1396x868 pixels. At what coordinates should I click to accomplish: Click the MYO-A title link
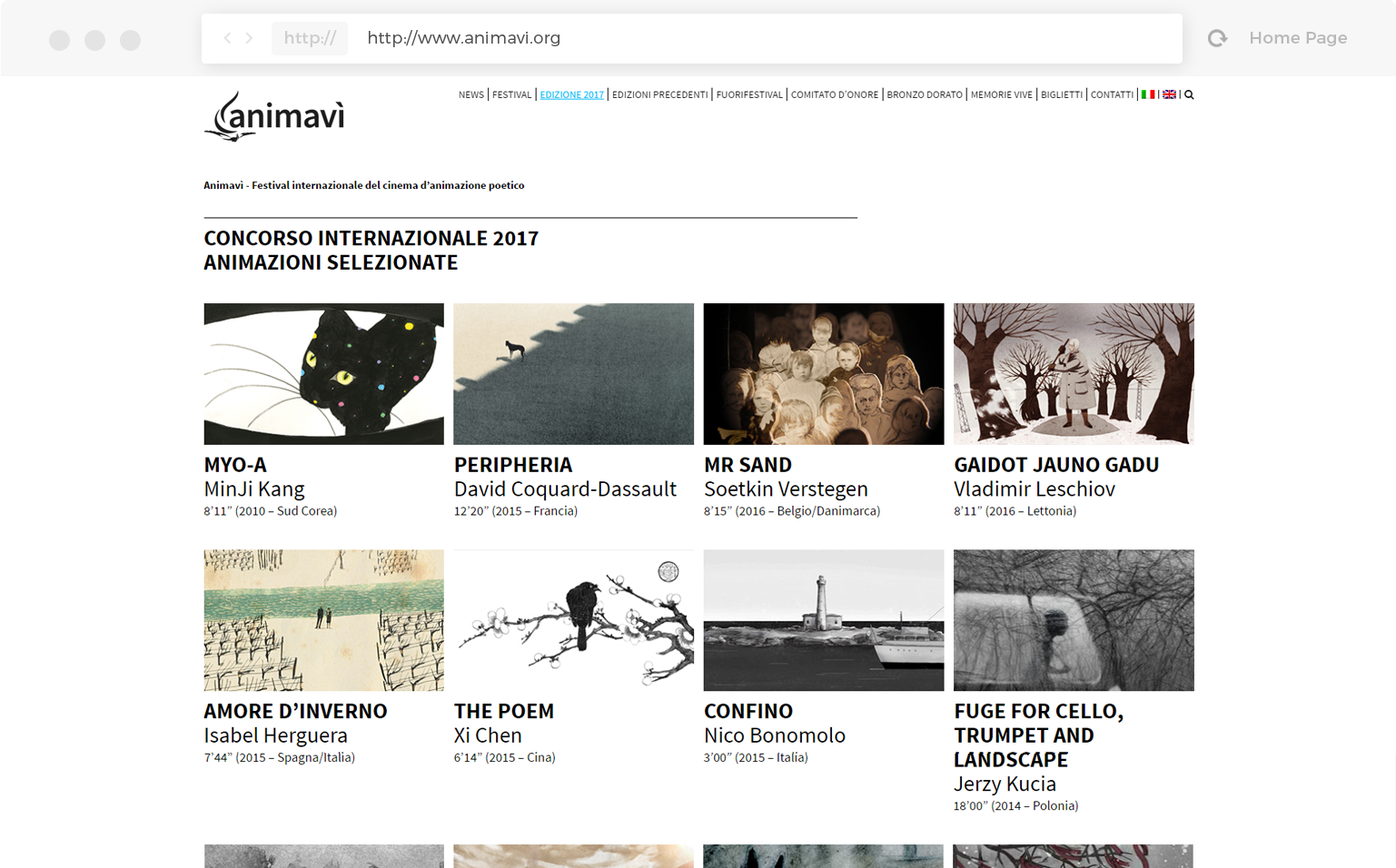235,465
